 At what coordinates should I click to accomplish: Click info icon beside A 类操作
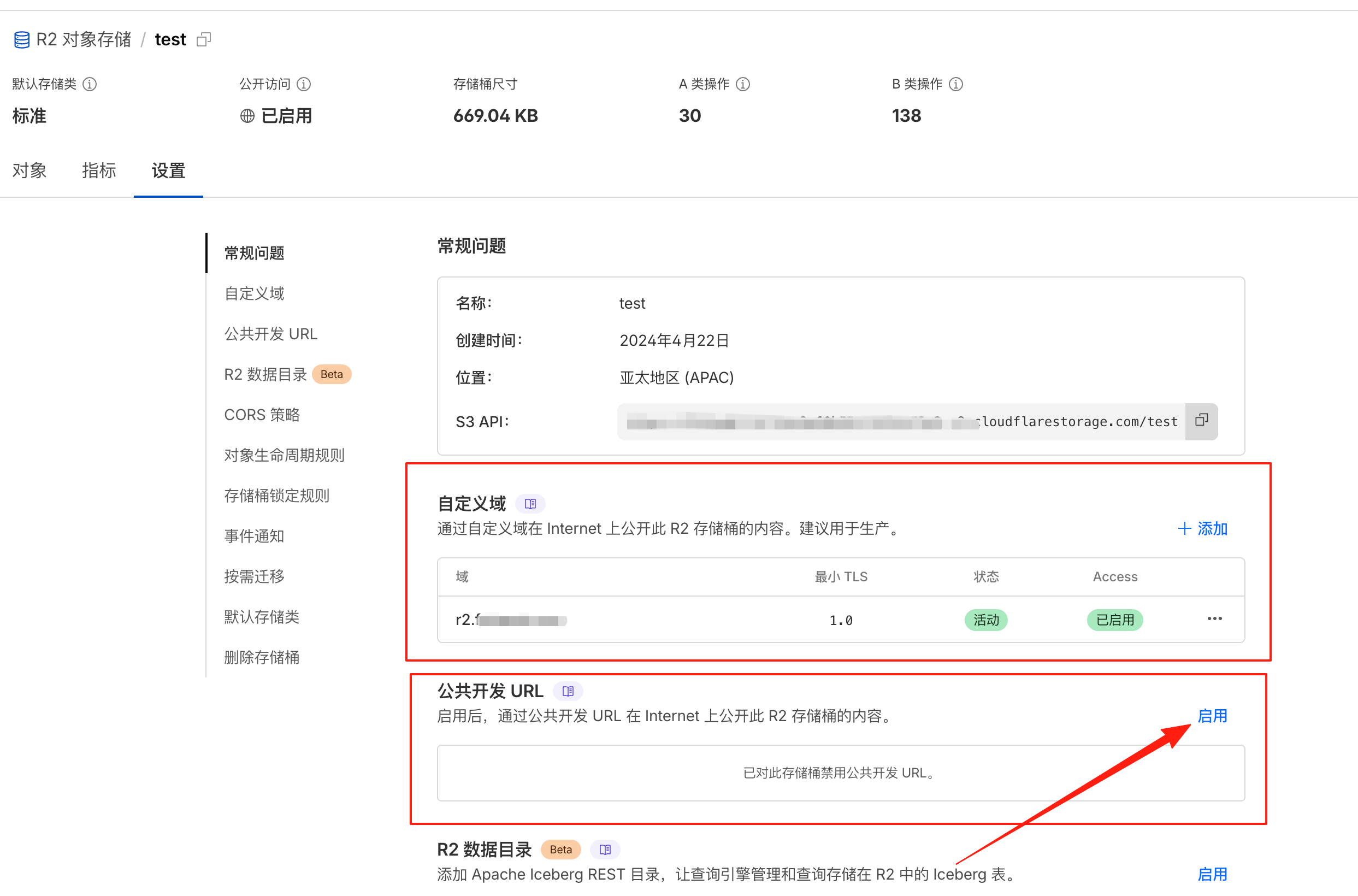(743, 84)
